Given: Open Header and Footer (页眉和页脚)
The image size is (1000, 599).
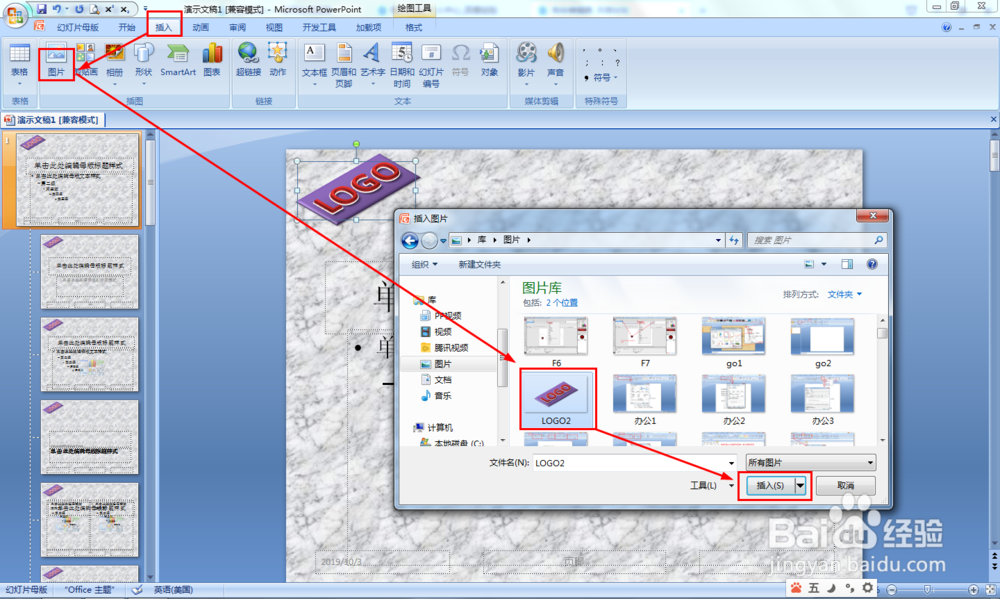Looking at the screenshot, I should click(344, 65).
